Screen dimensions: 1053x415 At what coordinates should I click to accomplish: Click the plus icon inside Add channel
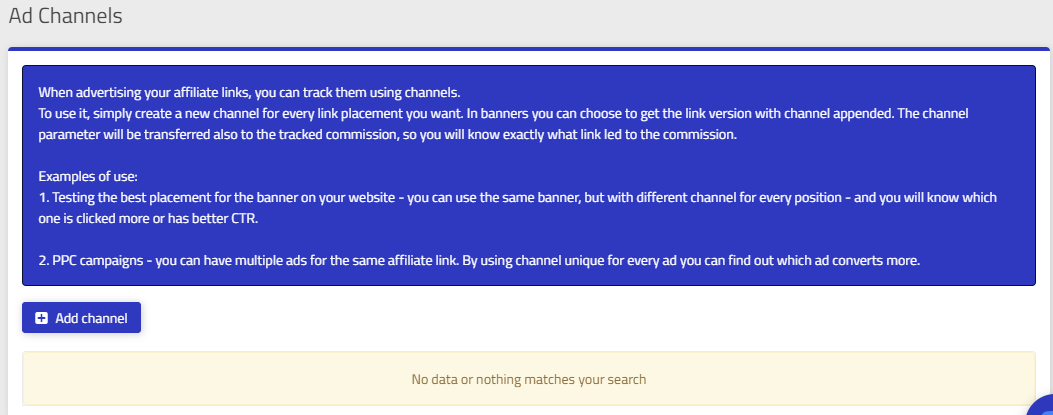click(42, 318)
